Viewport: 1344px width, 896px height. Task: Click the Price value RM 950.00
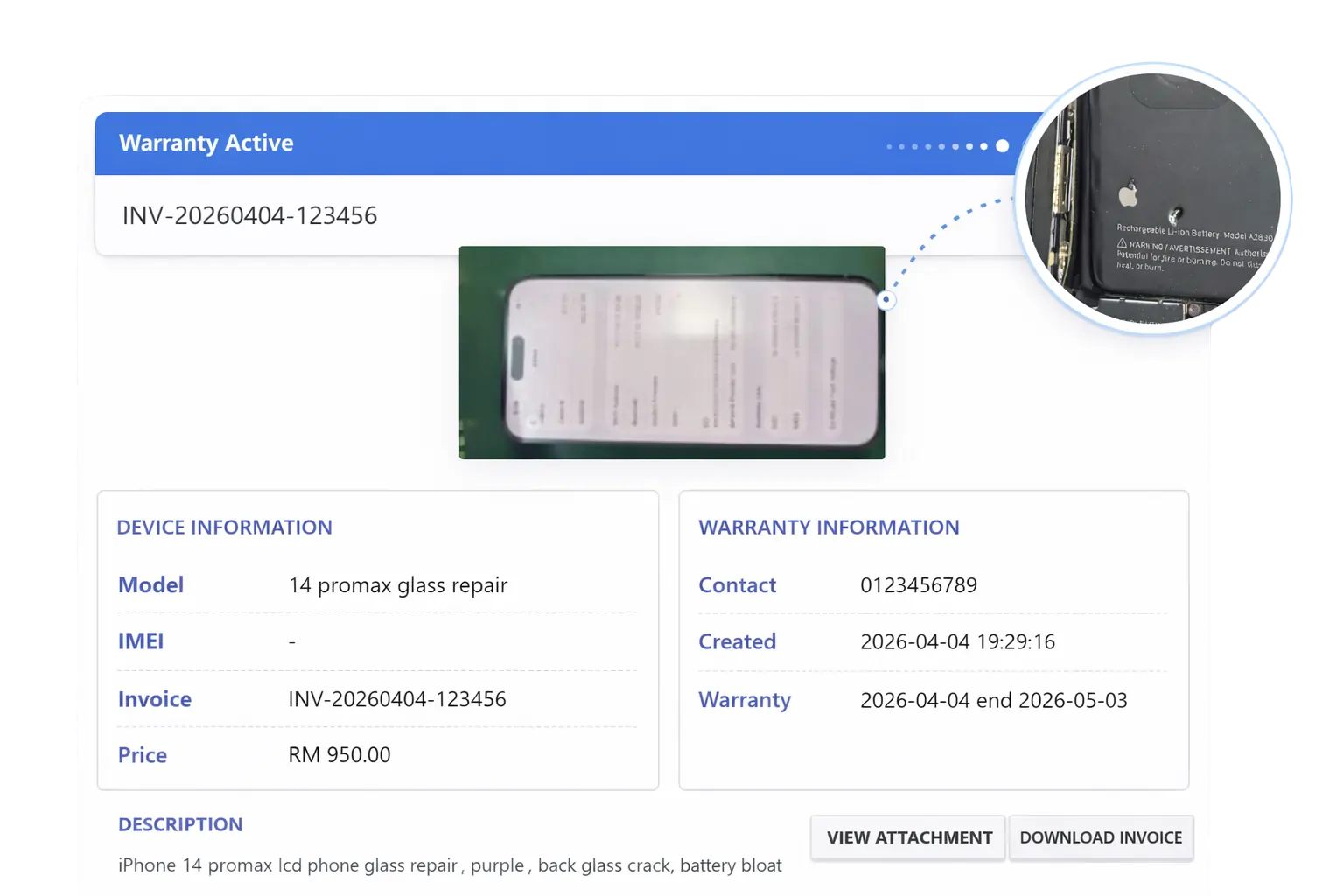[x=339, y=754]
